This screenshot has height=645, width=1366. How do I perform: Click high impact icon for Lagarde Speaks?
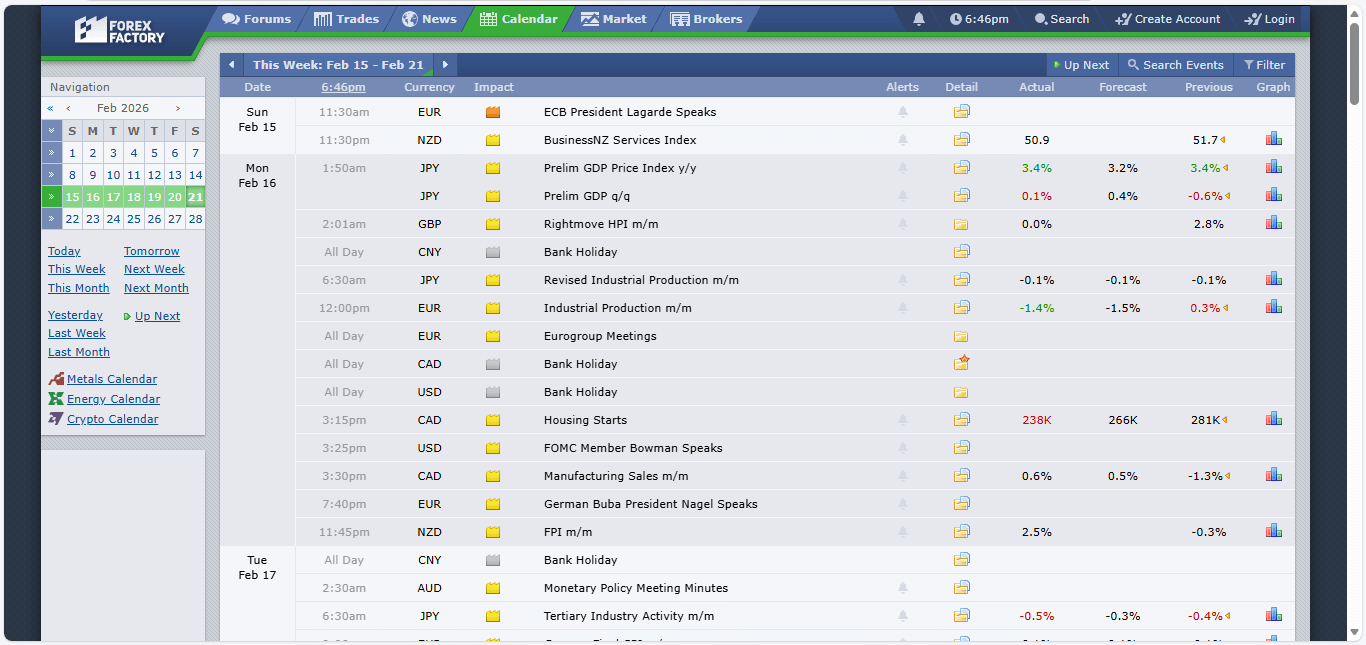tap(493, 112)
